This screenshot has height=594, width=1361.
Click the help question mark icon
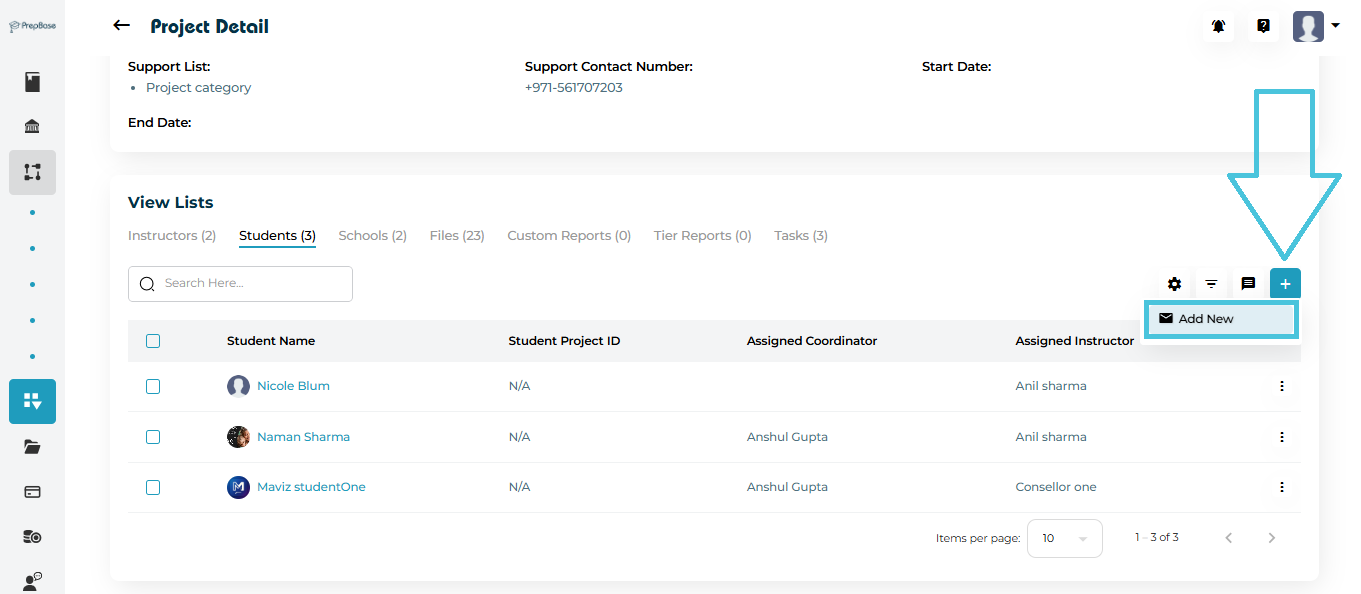coord(1263,27)
